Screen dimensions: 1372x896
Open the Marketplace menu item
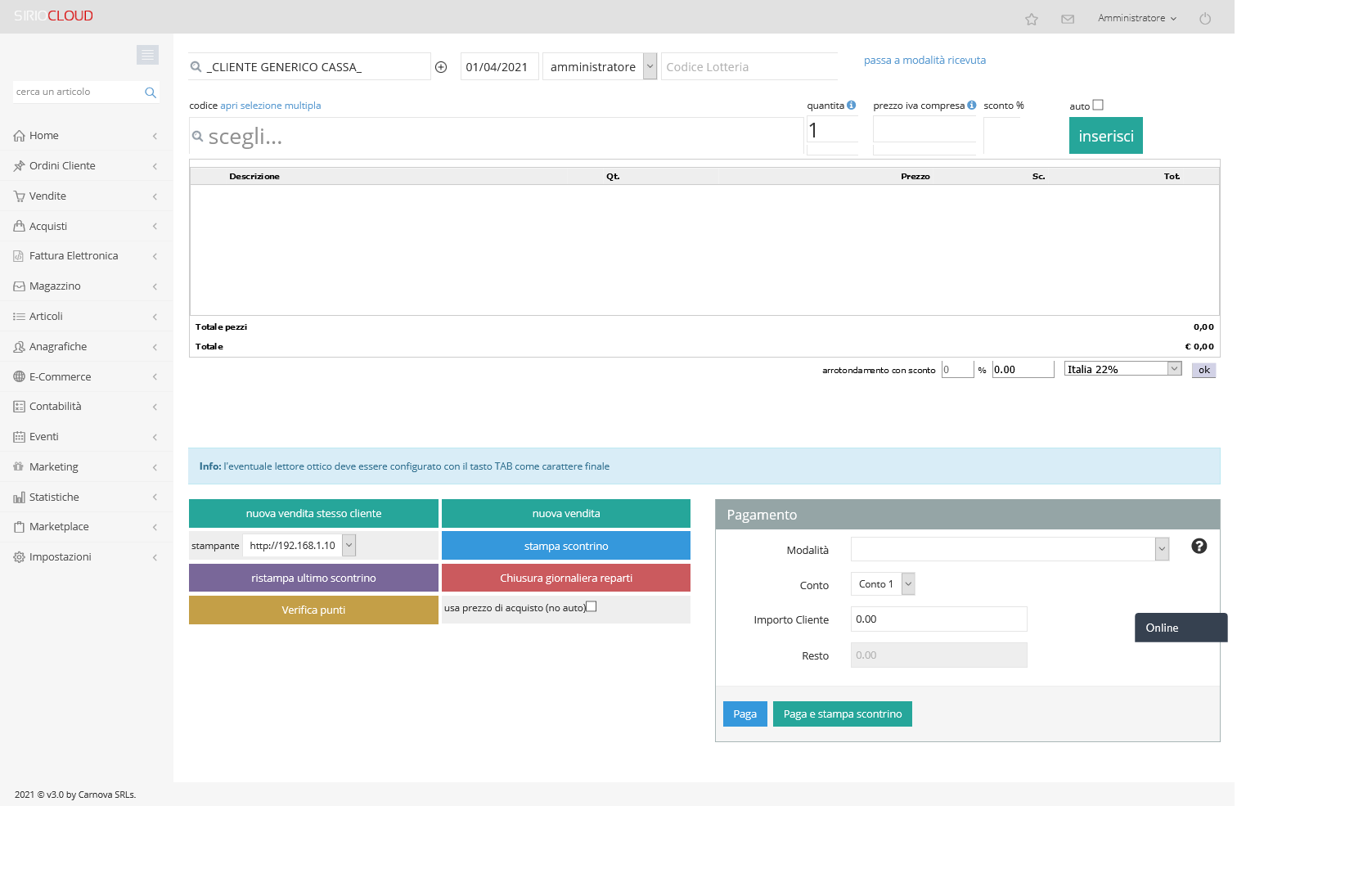pyautogui.click(x=86, y=527)
